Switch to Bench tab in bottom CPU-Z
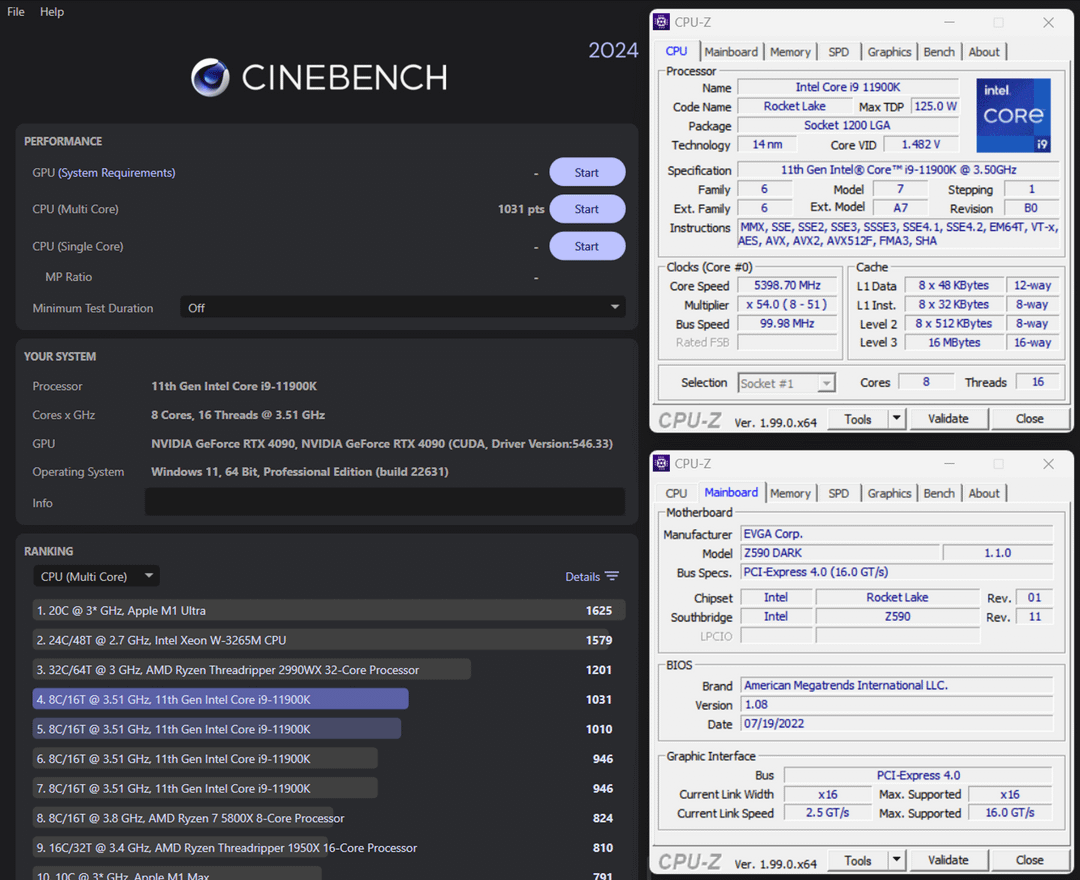 point(939,494)
